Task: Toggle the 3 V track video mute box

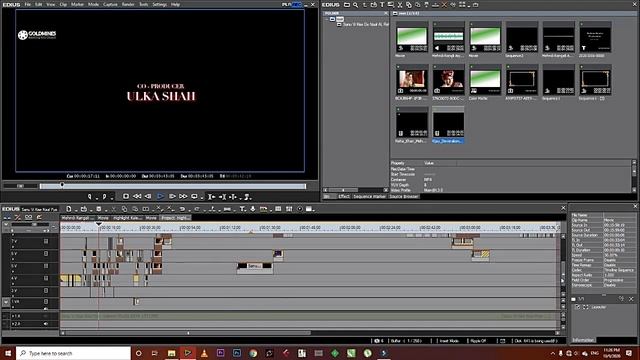Action: click(46, 291)
